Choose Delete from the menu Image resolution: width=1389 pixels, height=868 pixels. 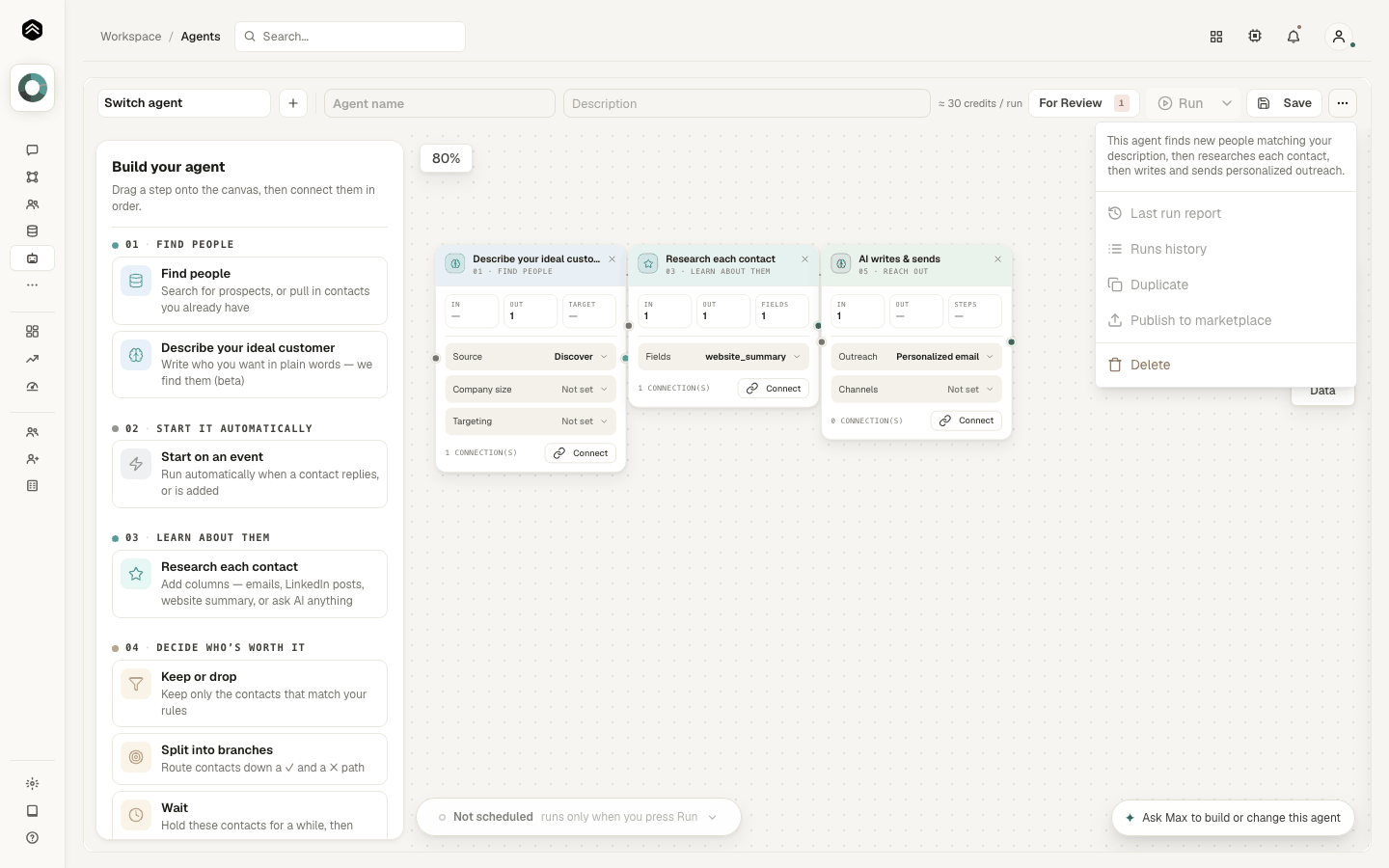click(x=1226, y=365)
